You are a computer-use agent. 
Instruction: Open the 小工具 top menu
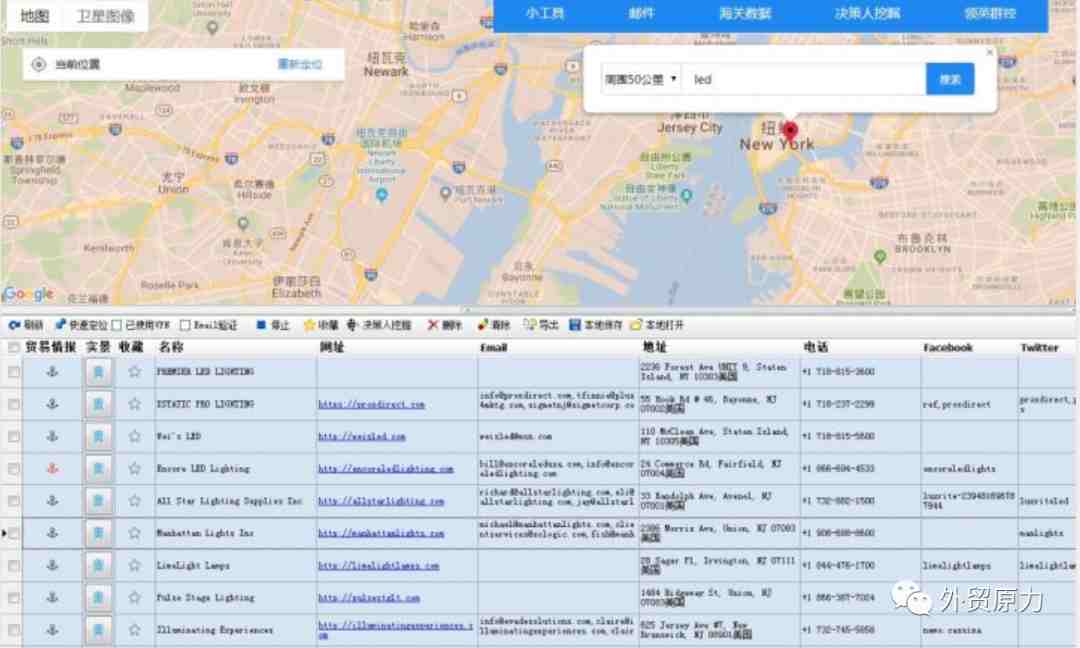pyautogui.click(x=545, y=13)
